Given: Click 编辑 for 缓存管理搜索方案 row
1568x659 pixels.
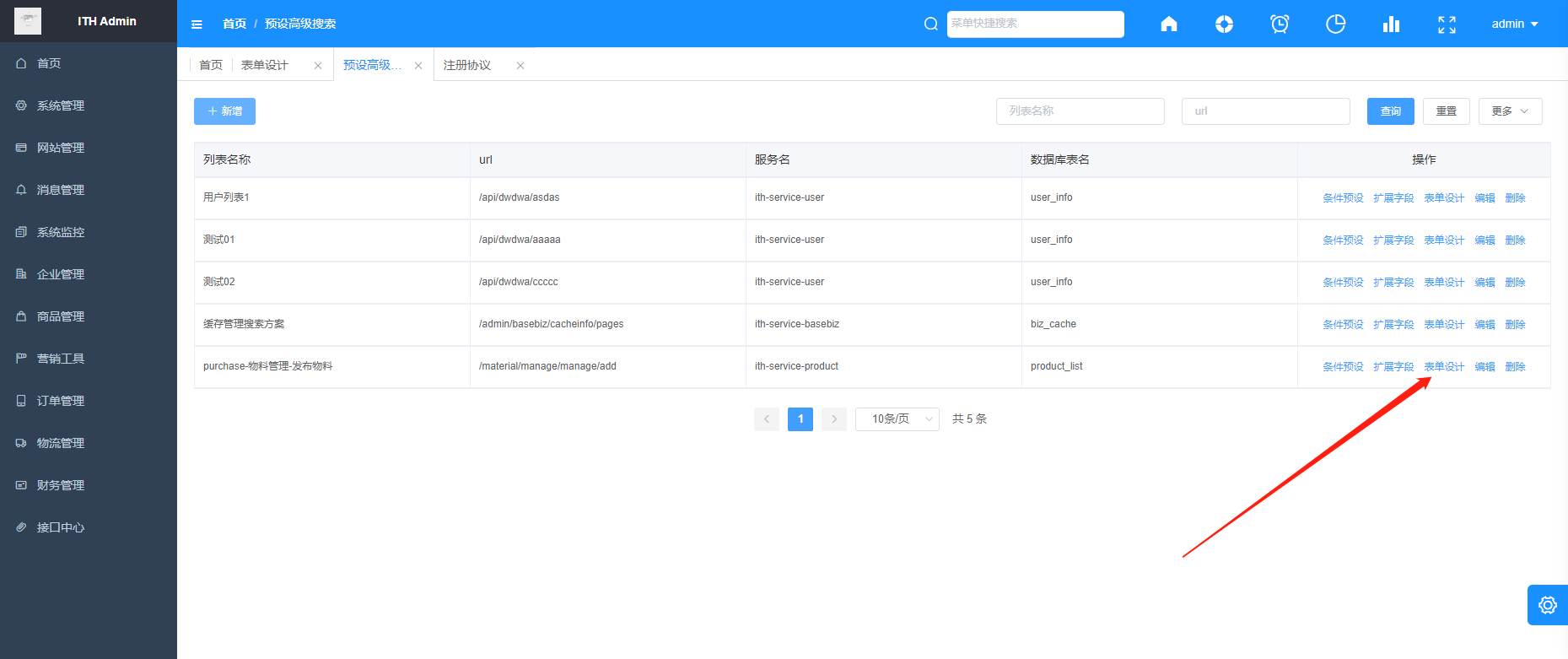Looking at the screenshot, I should tap(1484, 325).
